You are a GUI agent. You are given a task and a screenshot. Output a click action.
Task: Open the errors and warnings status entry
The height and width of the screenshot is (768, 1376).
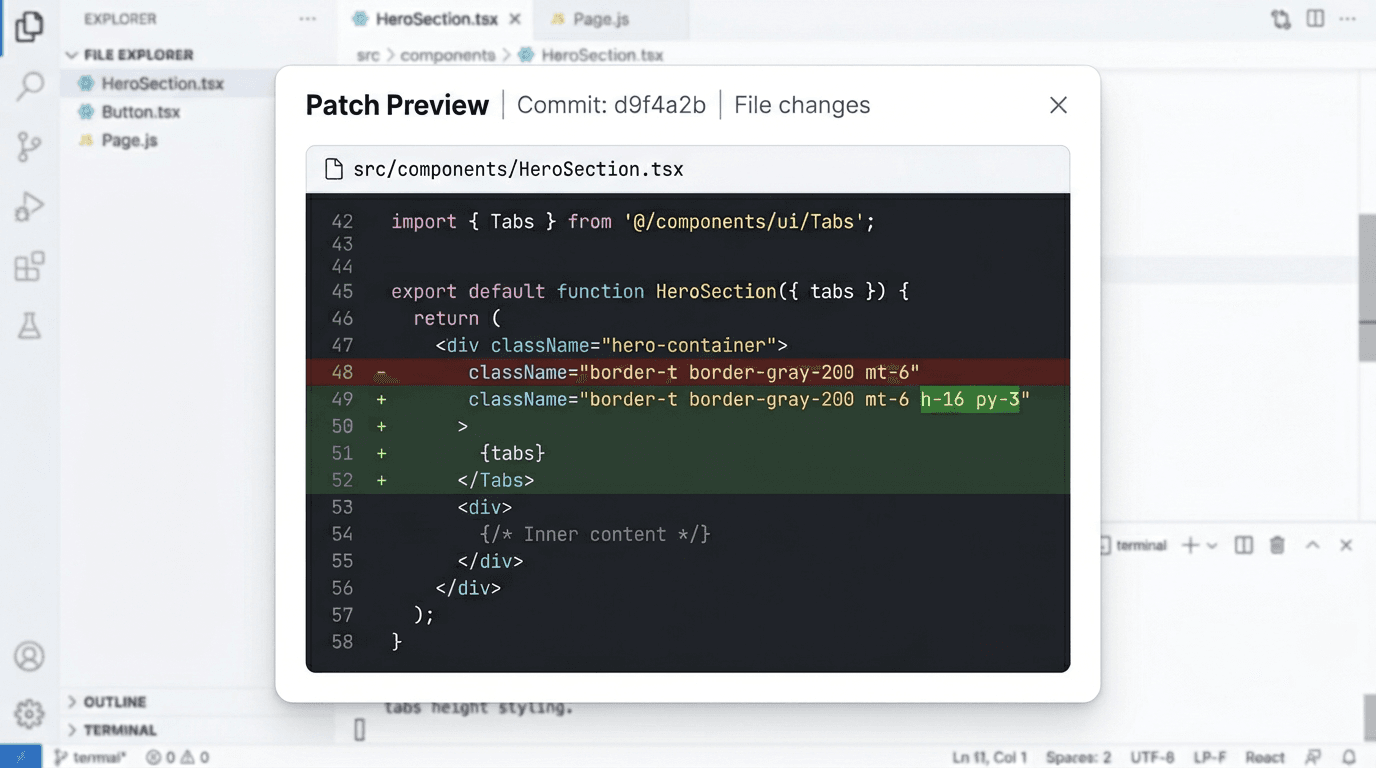coord(177,757)
